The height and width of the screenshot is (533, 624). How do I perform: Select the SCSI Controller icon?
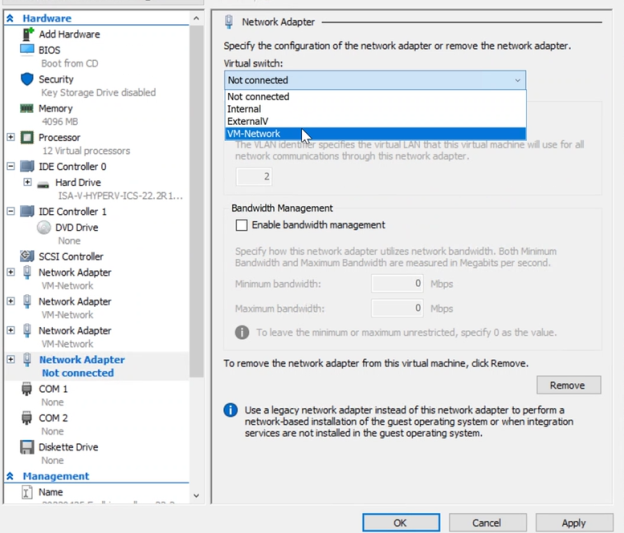click(x=27, y=256)
